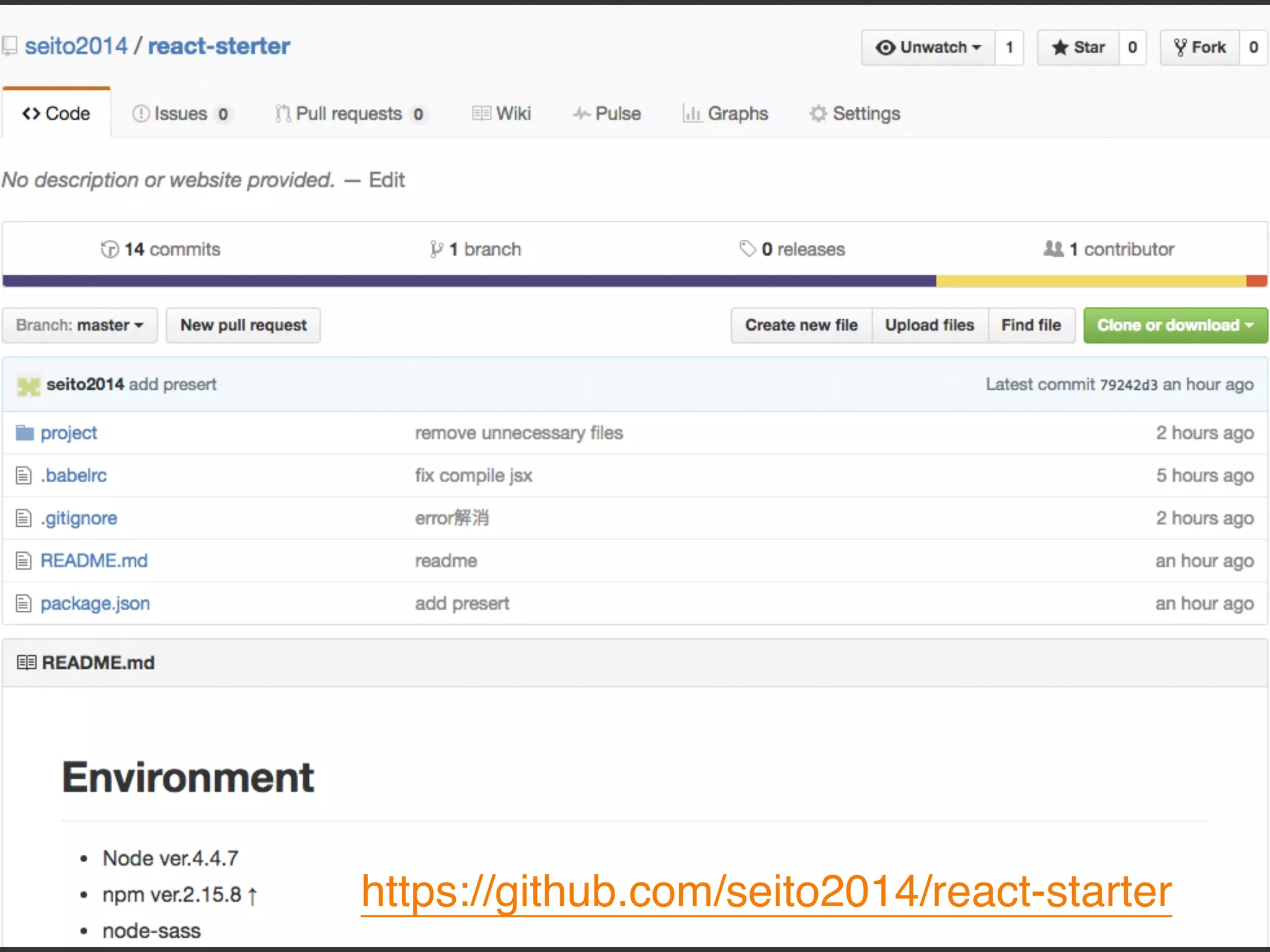Open seito2014 author link in commit bar
This screenshot has height=952, width=1270.
point(85,384)
